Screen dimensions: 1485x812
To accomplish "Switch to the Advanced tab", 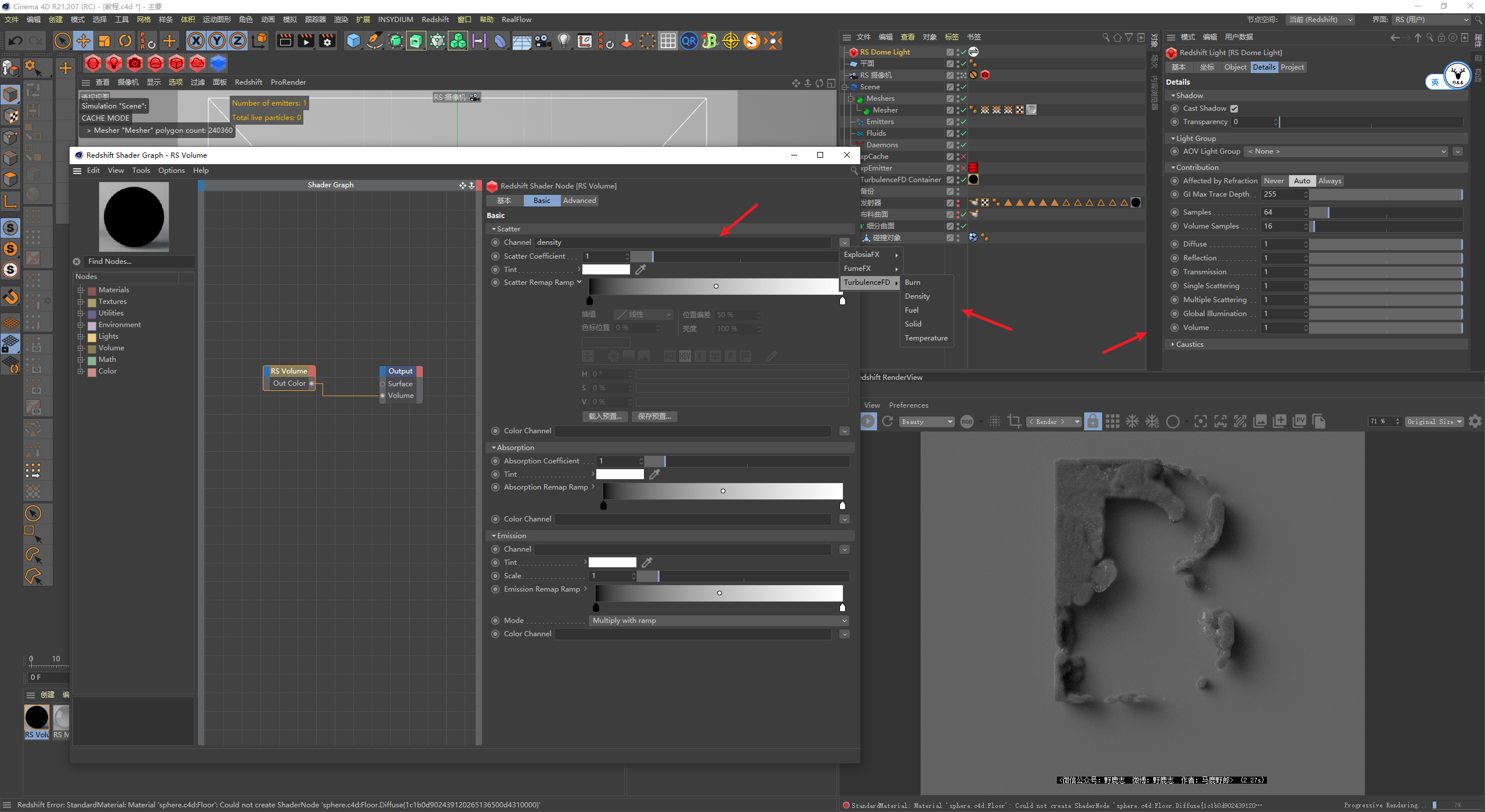I will pyautogui.click(x=579, y=201).
